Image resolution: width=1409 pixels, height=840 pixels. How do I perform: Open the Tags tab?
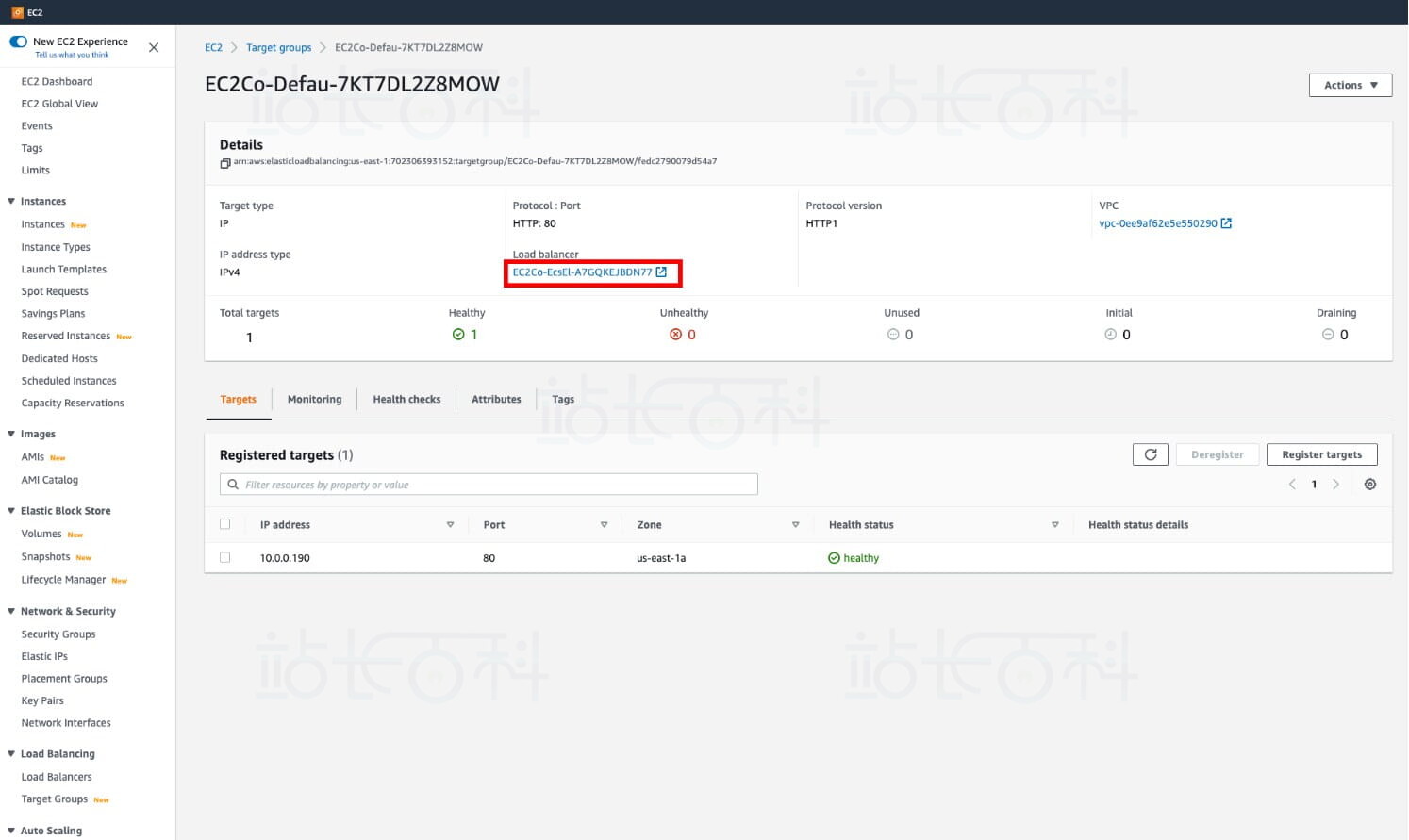pyautogui.click(x=563, y=400)
